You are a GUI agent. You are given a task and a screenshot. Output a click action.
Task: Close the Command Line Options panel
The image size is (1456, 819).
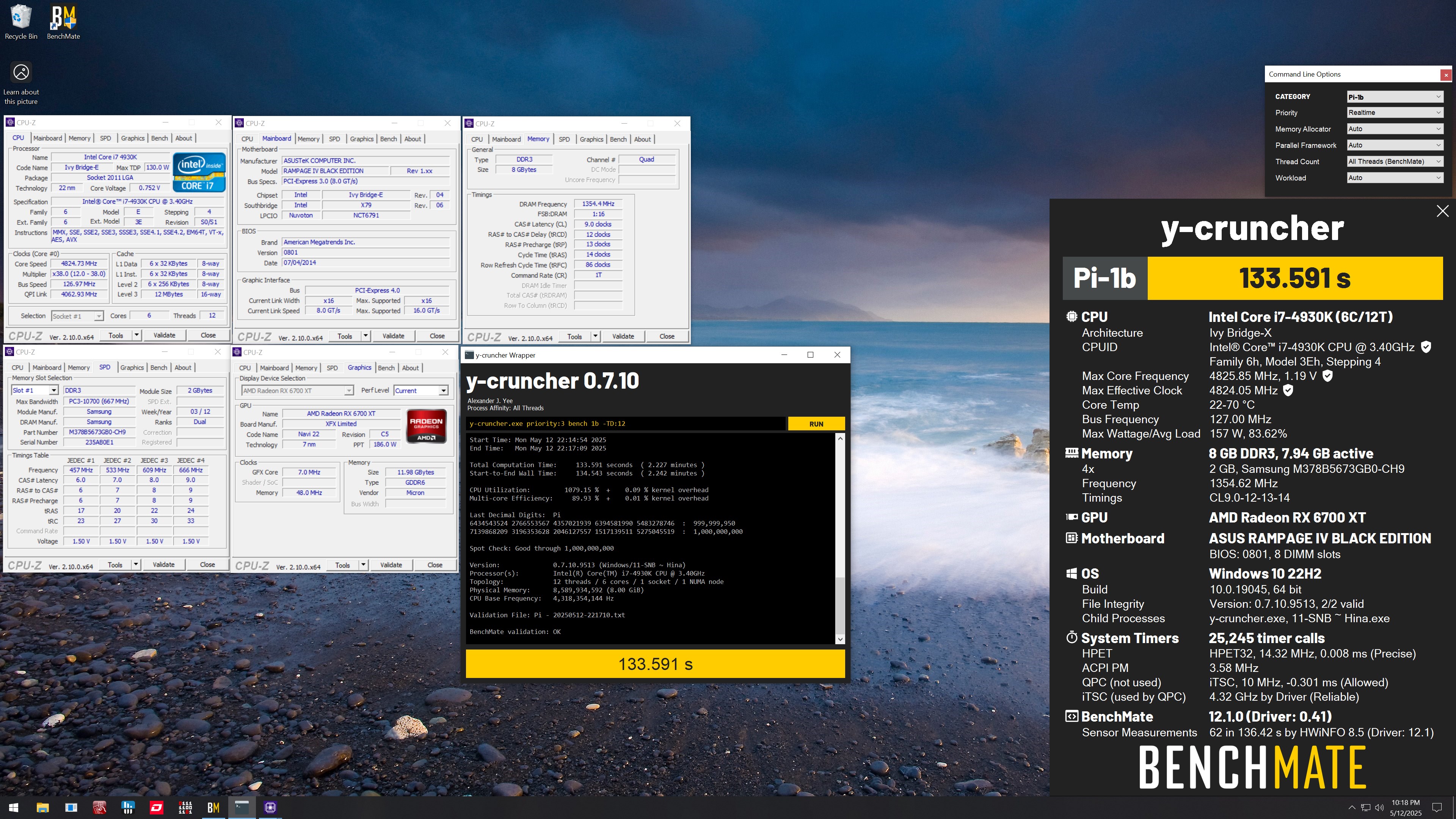pyautogui.click(x=1446, y=75)
